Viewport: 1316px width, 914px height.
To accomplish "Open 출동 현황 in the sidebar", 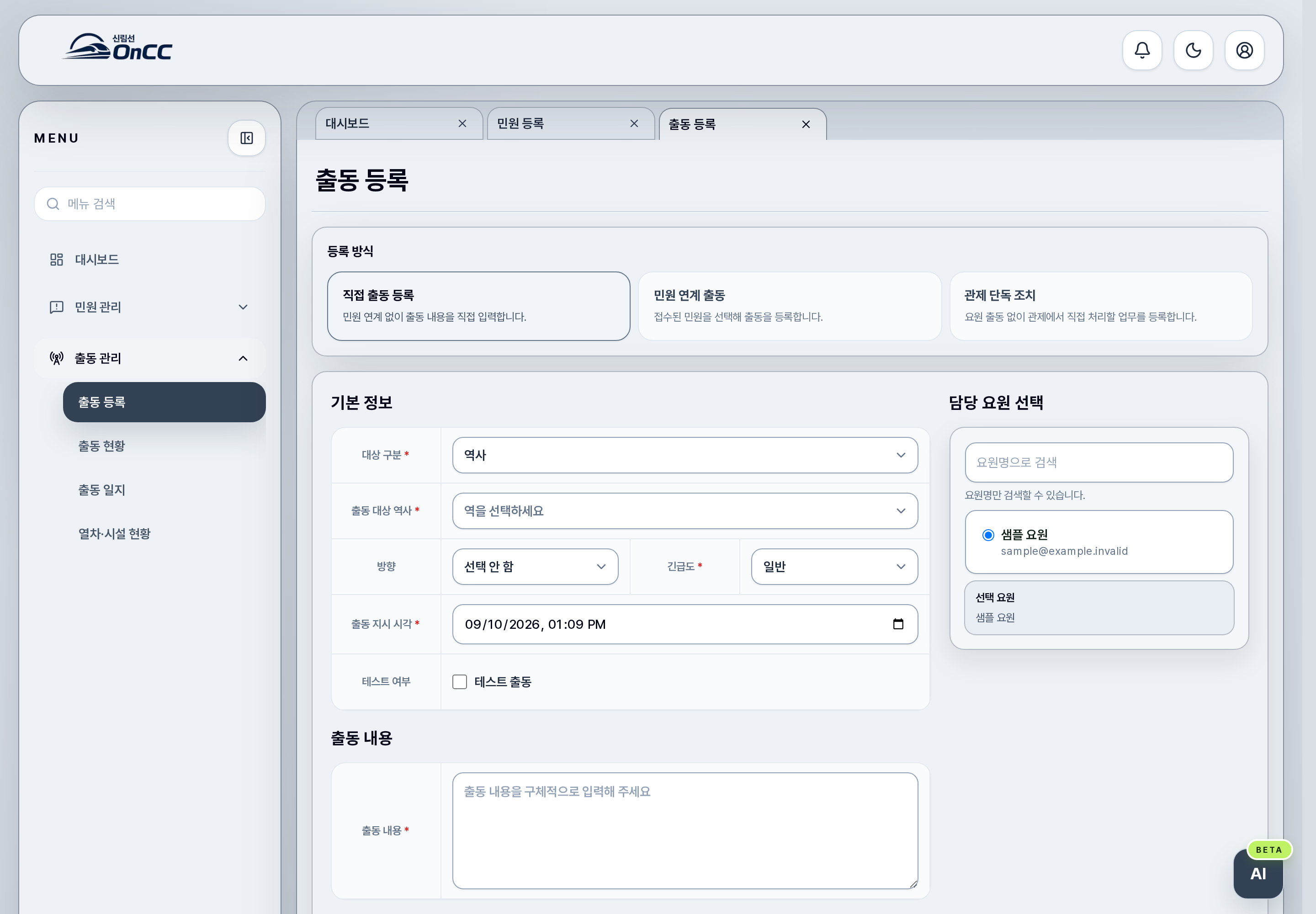I will coord(164,446).
